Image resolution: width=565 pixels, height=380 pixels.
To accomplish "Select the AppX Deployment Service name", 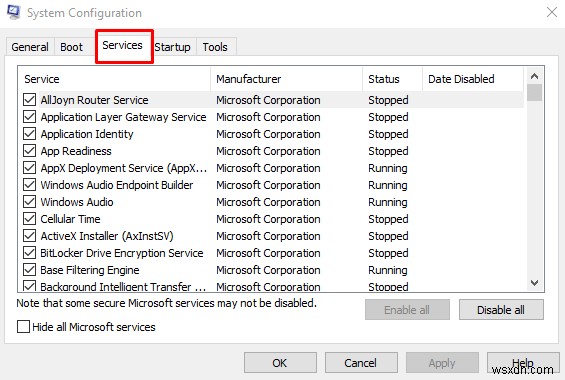I will [x=124, y=168].
